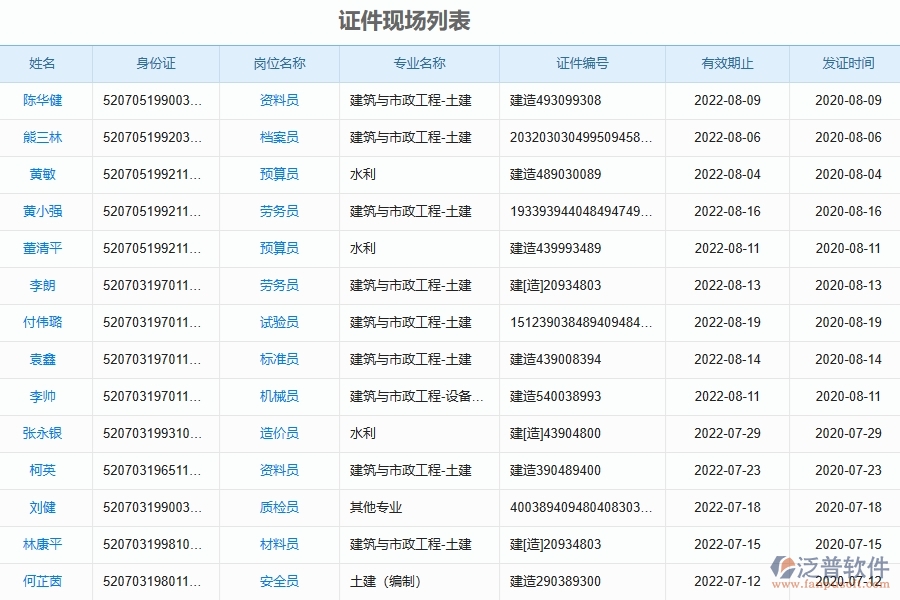Sort by 发证时间 column
The image size is (900, 600).
pyautogui.click(x=844, y=64)
